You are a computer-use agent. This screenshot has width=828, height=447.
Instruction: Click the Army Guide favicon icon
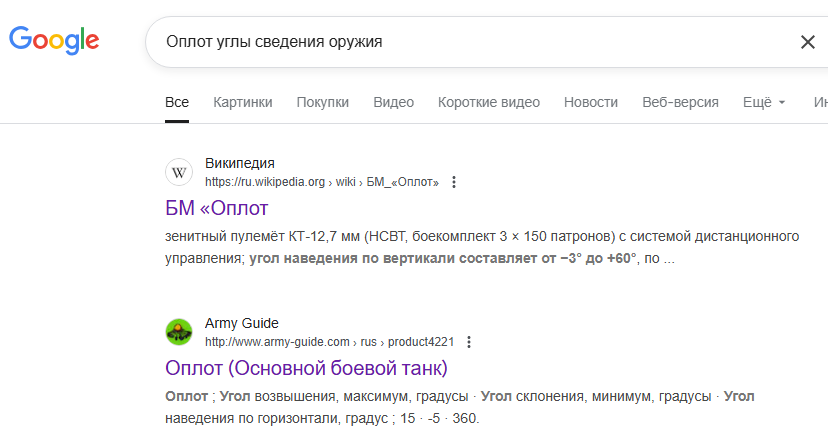coord(179,332)
